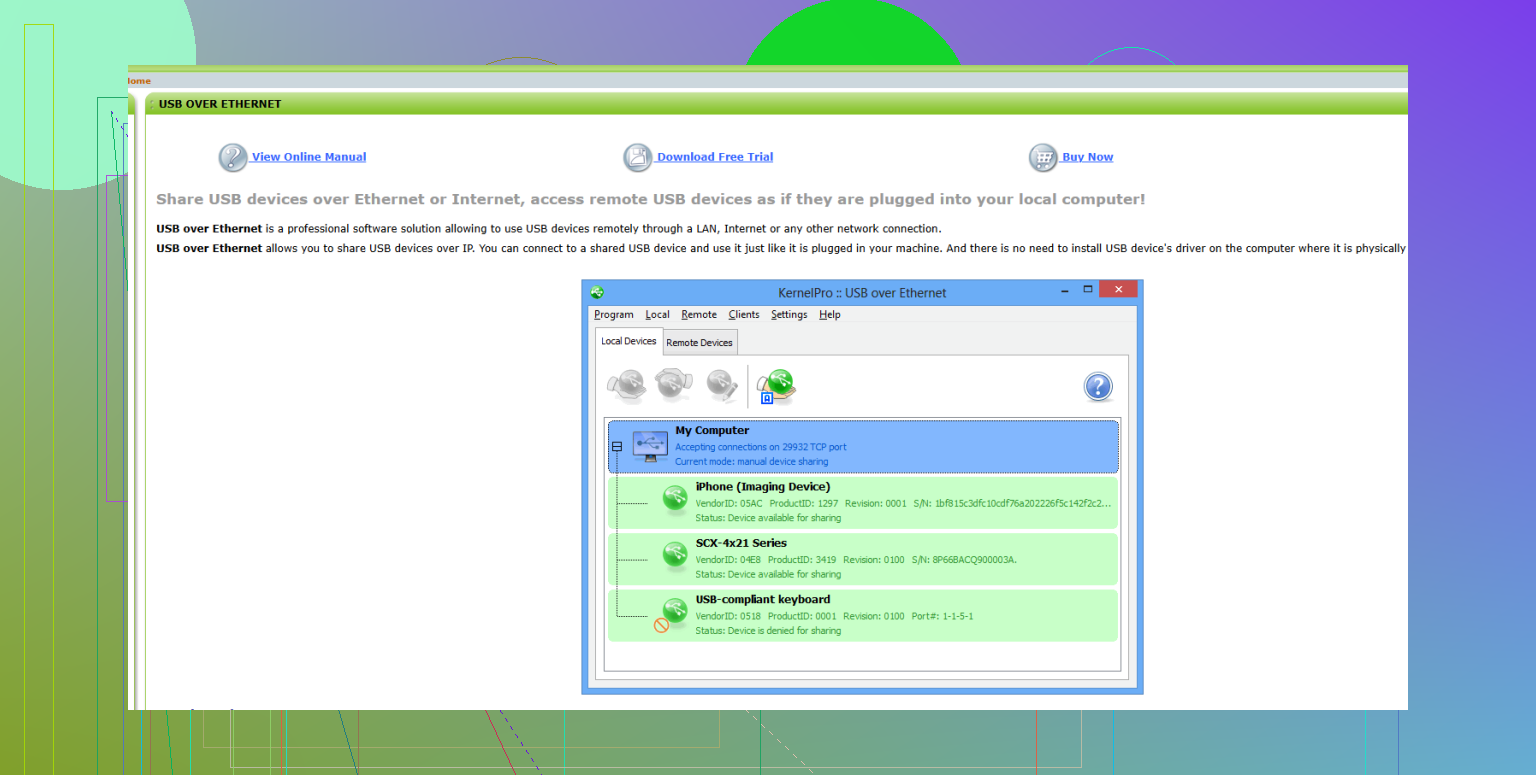Select the My Computer row title
The image size is (1536, 775).
click(712, 431)
